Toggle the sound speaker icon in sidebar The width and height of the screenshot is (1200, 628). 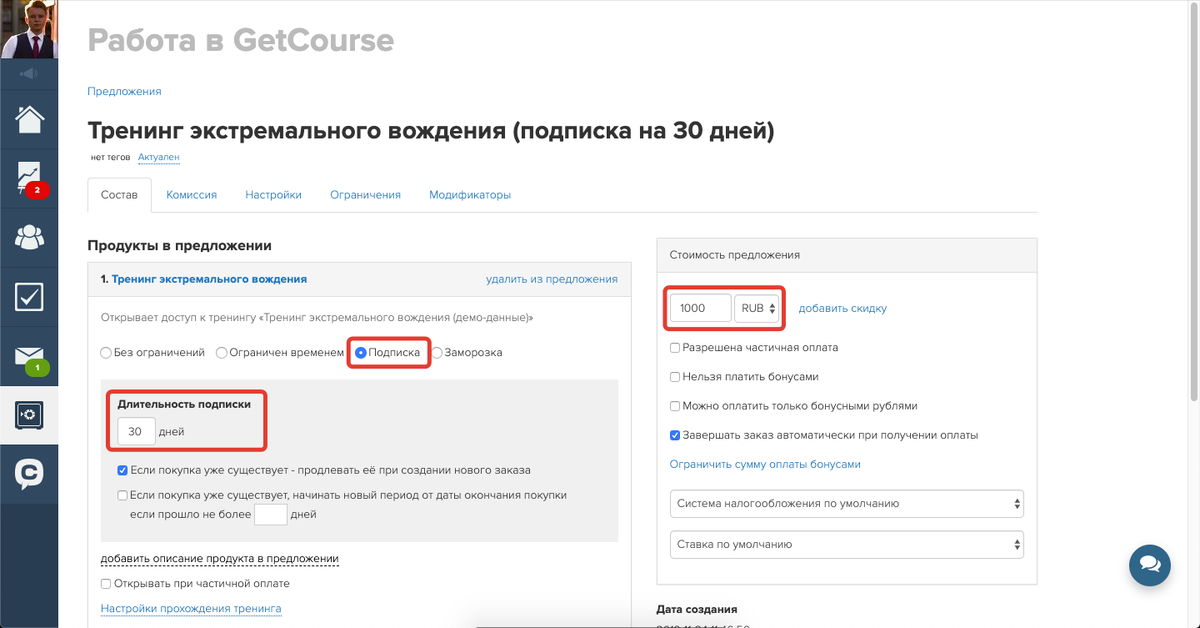29,73
